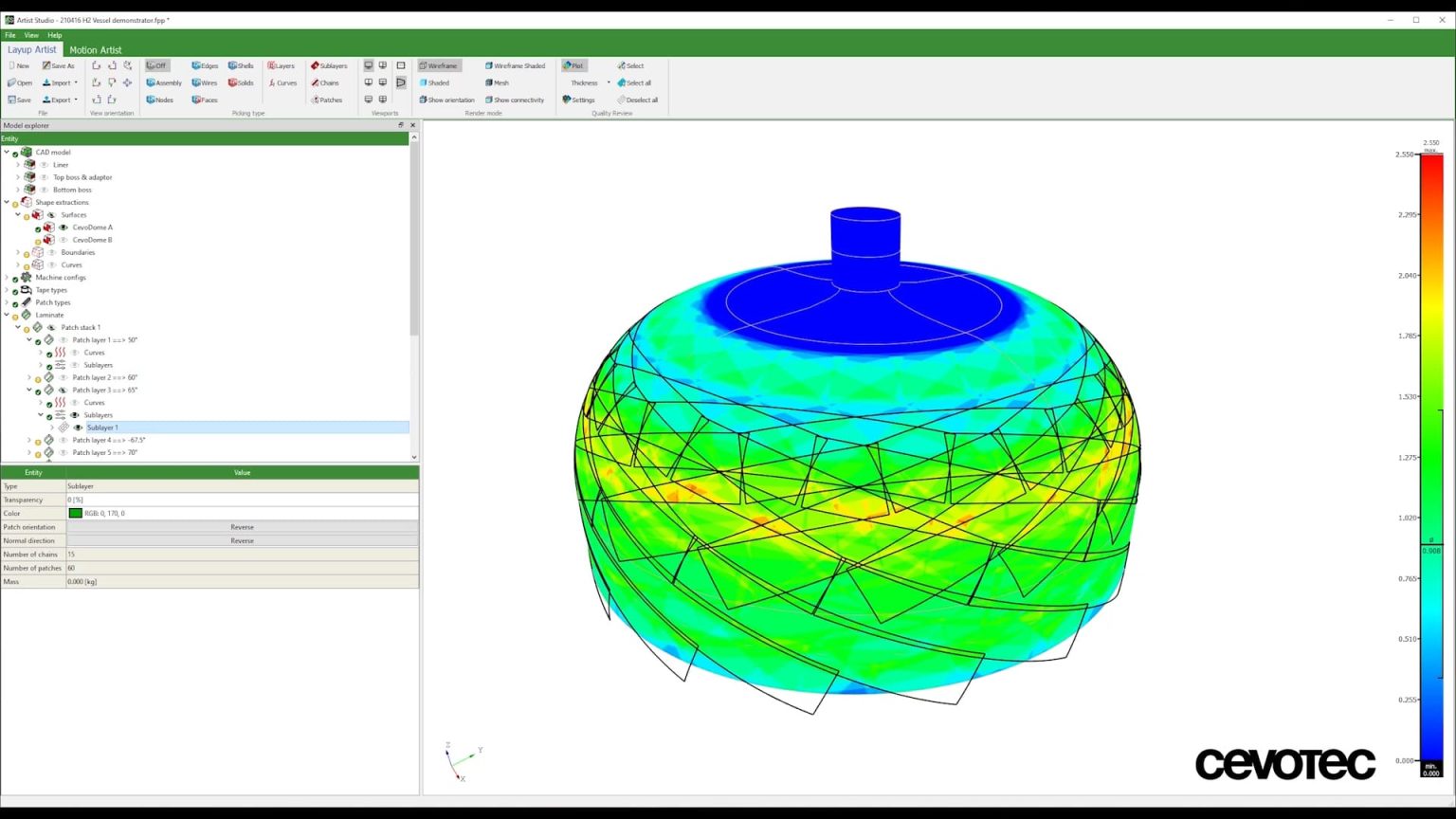
Task: Choose the Nodes picking type
Action: pyautogui.click(x=159, y=100)
